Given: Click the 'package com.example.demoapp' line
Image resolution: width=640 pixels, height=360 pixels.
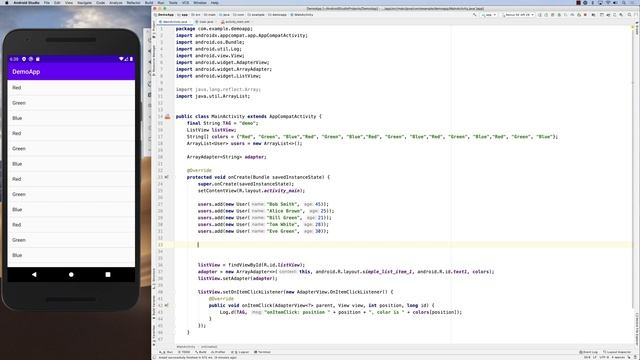Looking at the screenshot, I should click(214, 29).
